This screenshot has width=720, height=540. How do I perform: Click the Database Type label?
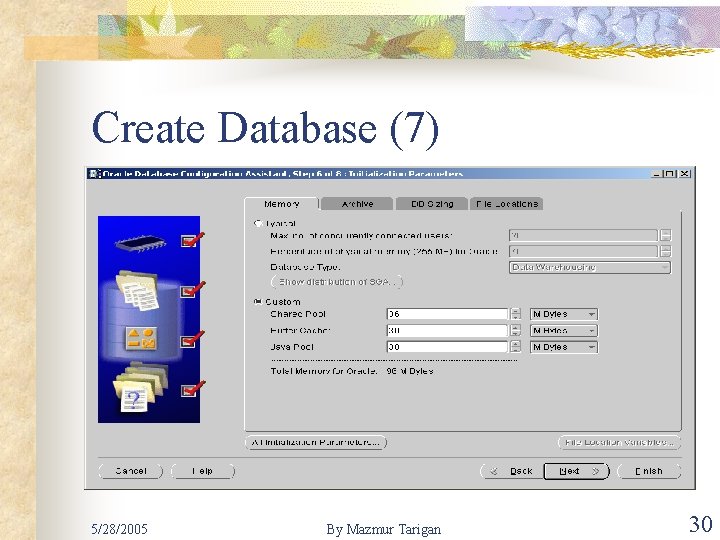[x=305, y=267]
